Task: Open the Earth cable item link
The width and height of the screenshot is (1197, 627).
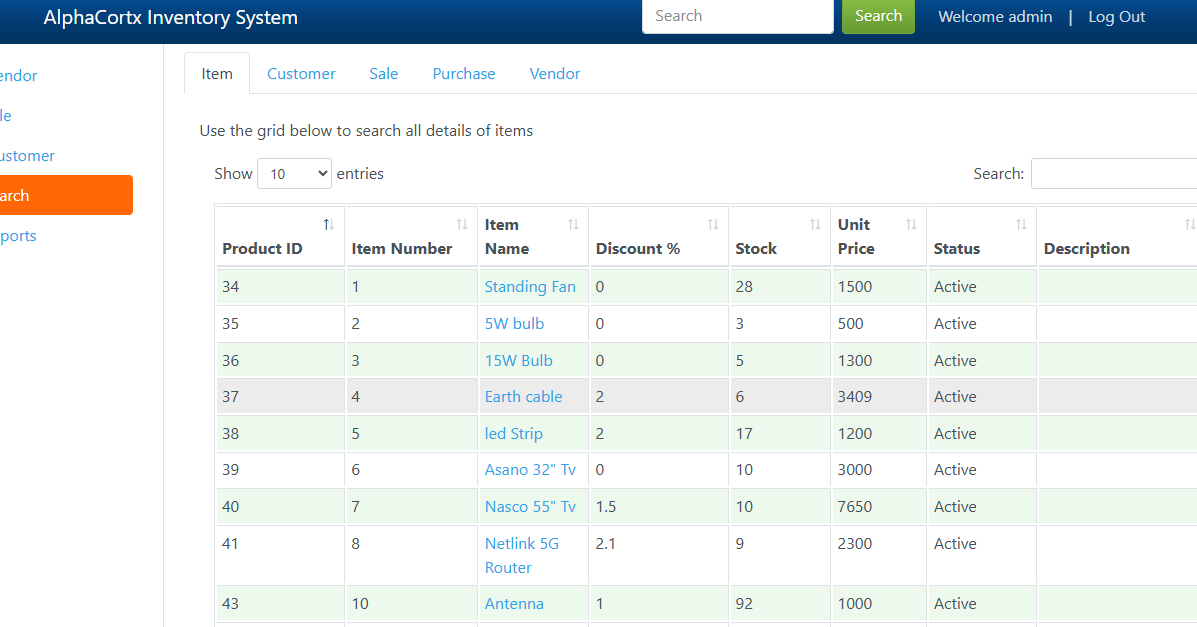Action: (x=523, y=396)
